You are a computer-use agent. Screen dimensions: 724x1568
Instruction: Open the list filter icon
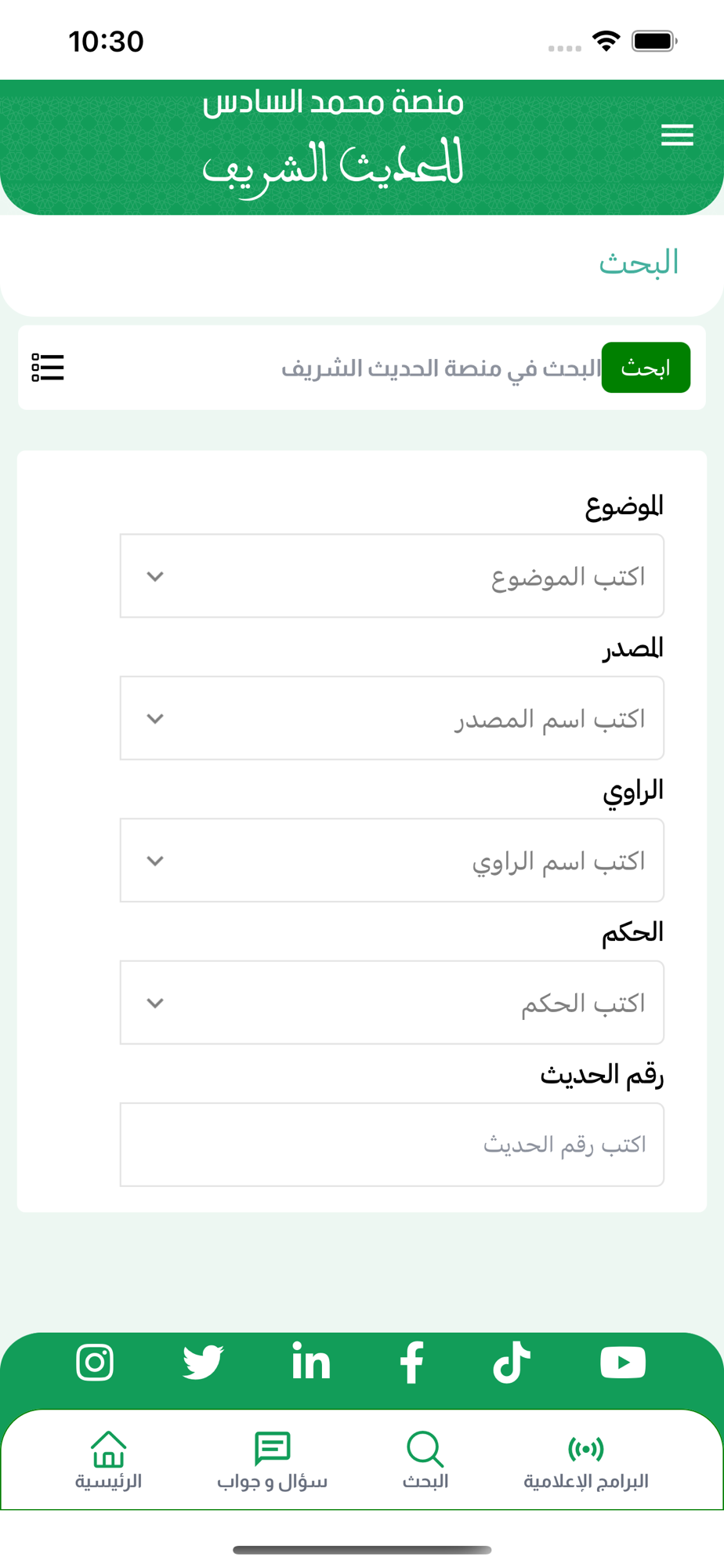pos(48,367)
